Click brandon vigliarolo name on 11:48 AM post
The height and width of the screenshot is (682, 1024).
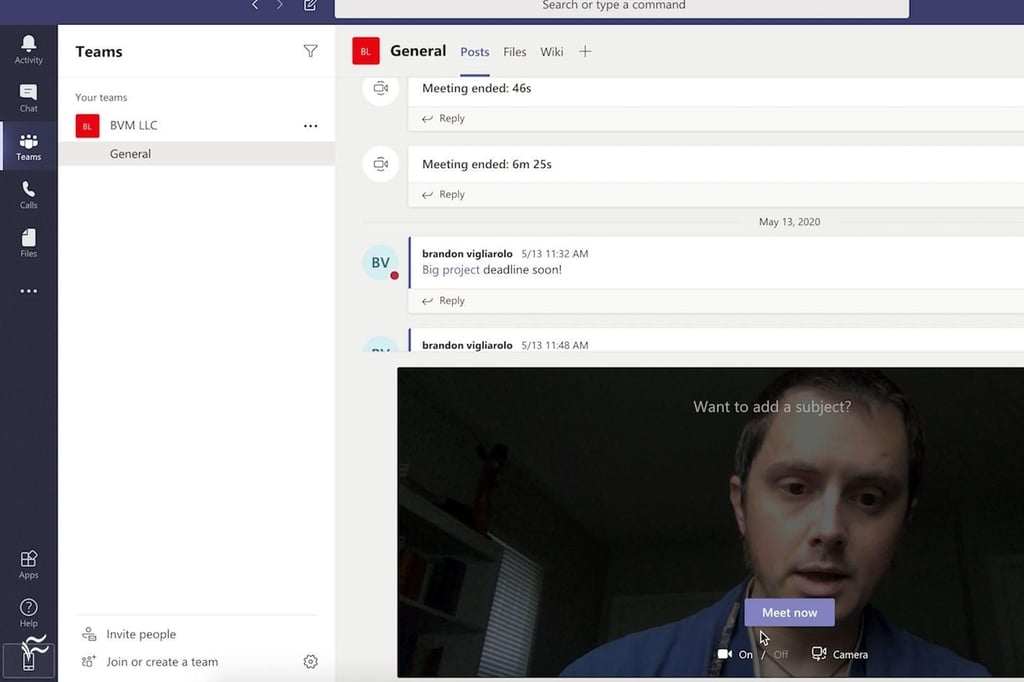pos(467,345)
